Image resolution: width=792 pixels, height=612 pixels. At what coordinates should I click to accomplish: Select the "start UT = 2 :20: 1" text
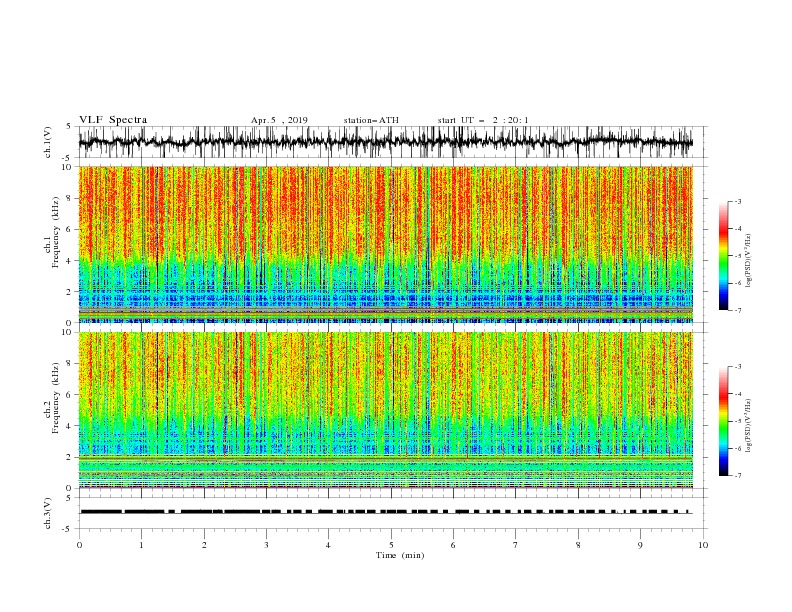(483, 120)
